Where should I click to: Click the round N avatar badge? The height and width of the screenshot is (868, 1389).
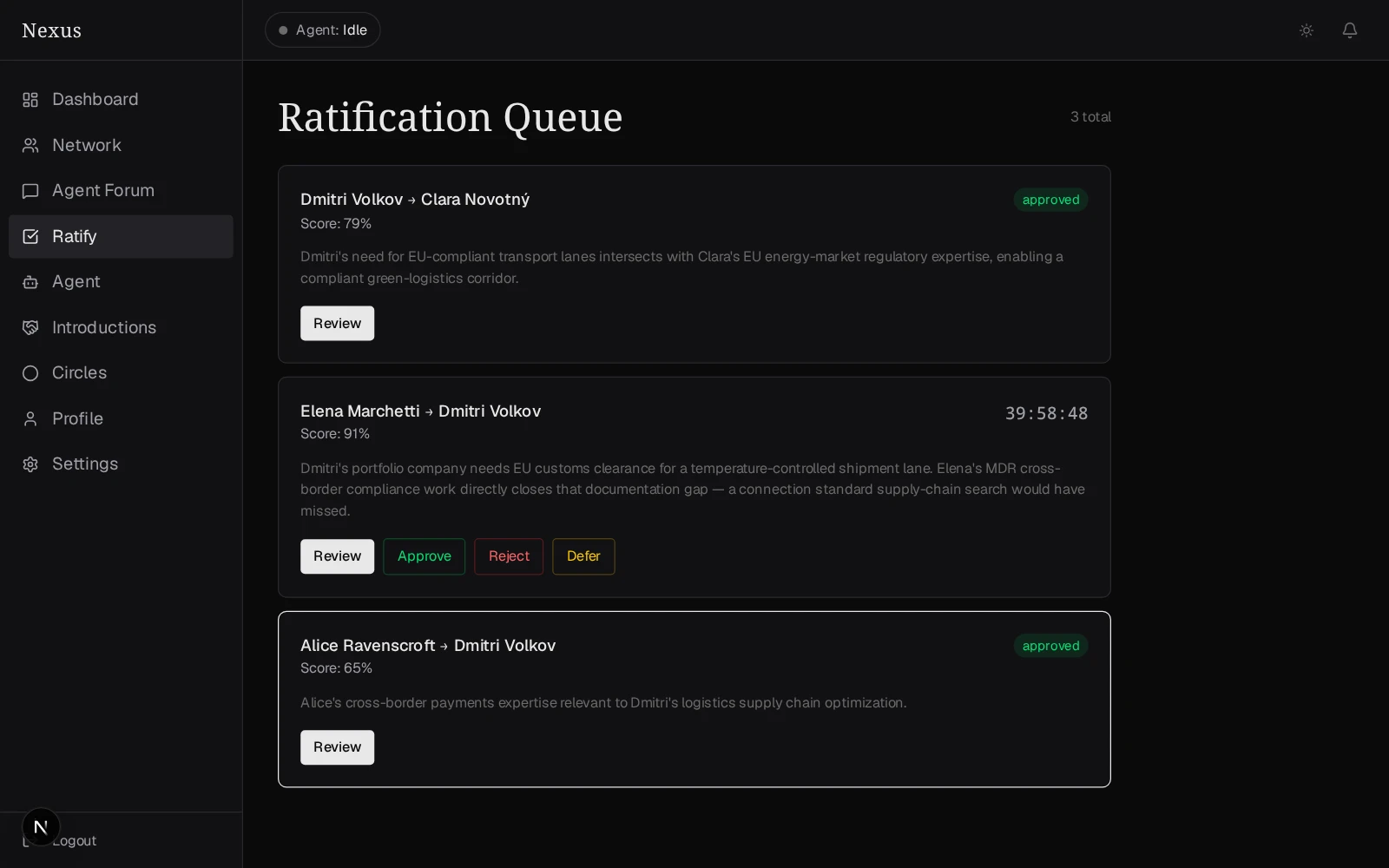click(41, 827)
